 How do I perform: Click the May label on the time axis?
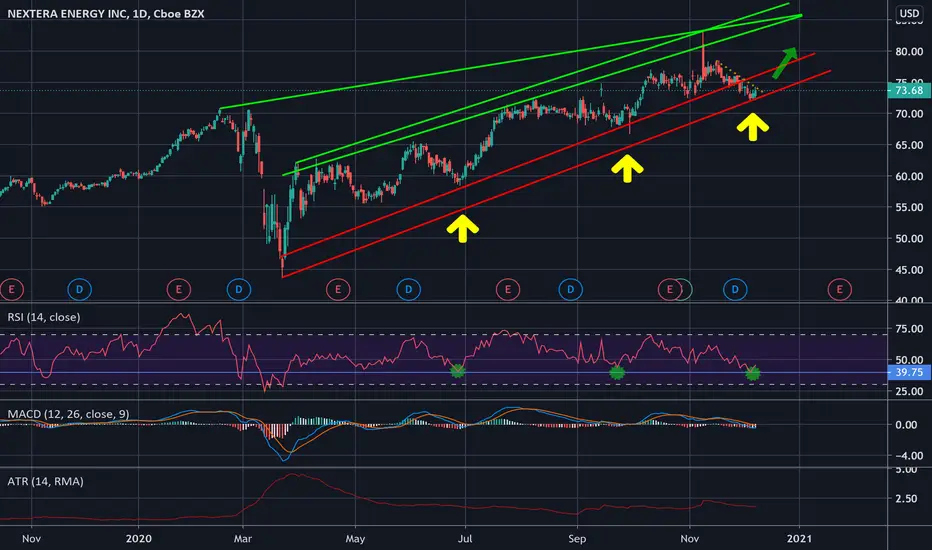coord(355,539)
